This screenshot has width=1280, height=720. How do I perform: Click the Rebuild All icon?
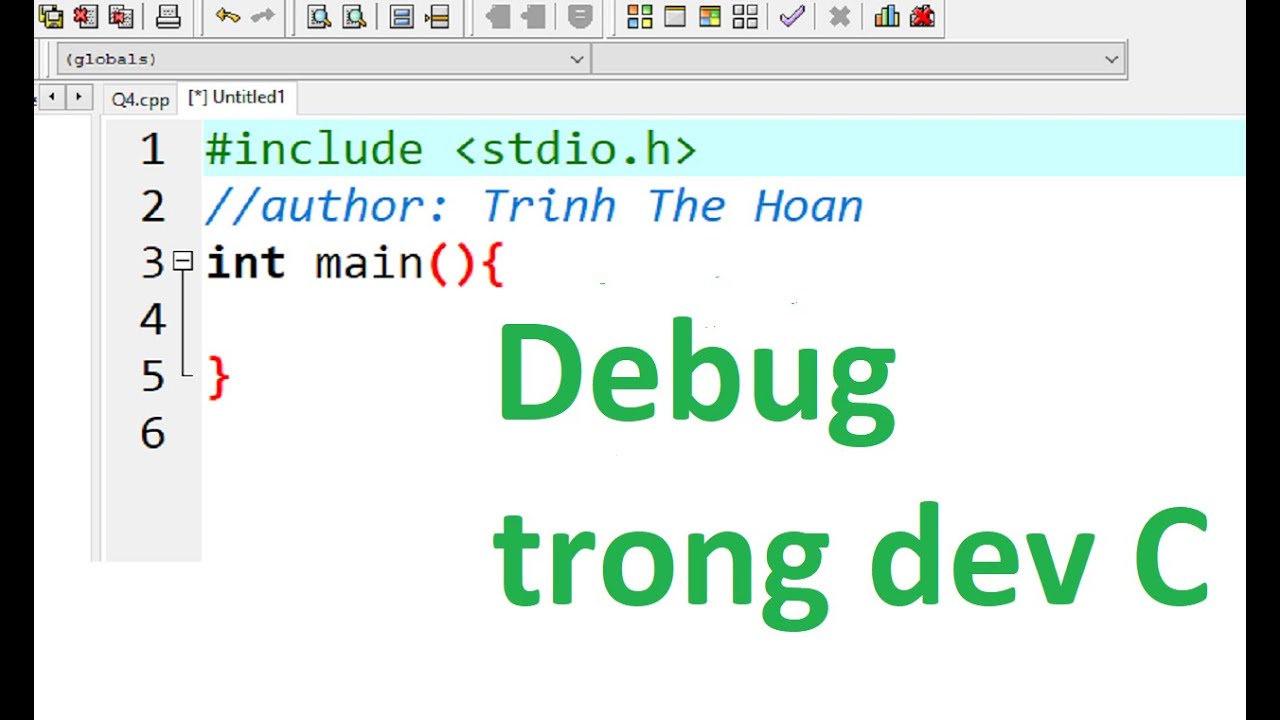(x=745, y=16)
